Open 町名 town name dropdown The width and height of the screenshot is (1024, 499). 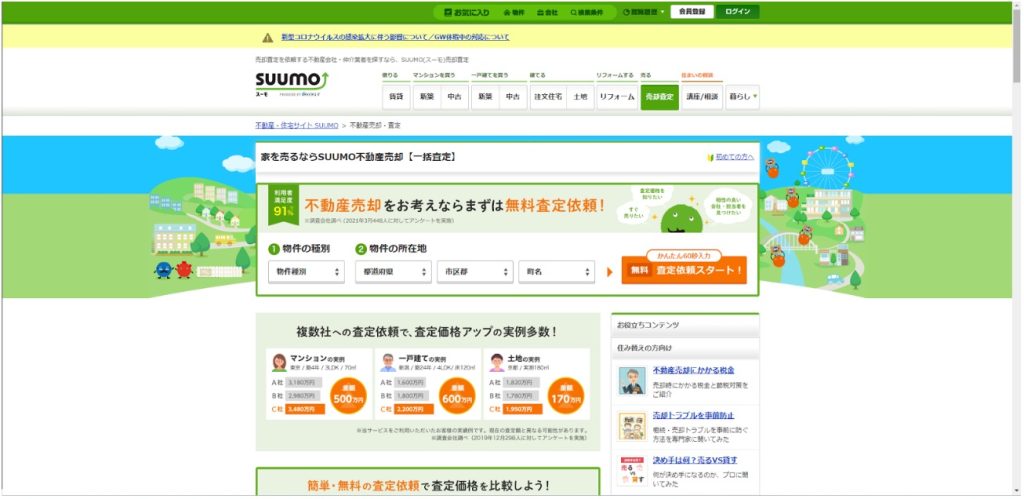coord(556,271)
